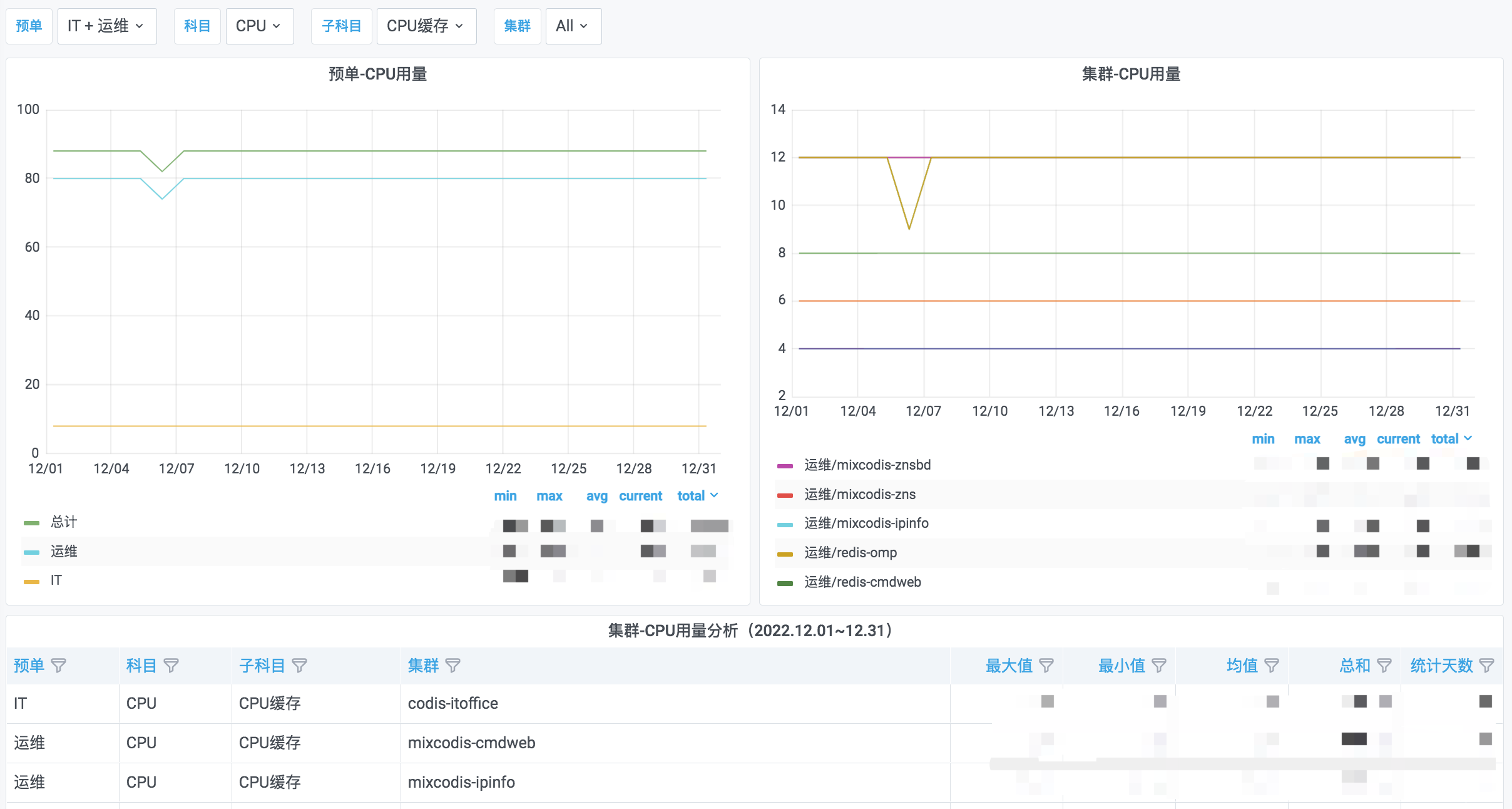
Task: Open the IT + 运维 预单 dropdown
Action: tap(106, 26)
